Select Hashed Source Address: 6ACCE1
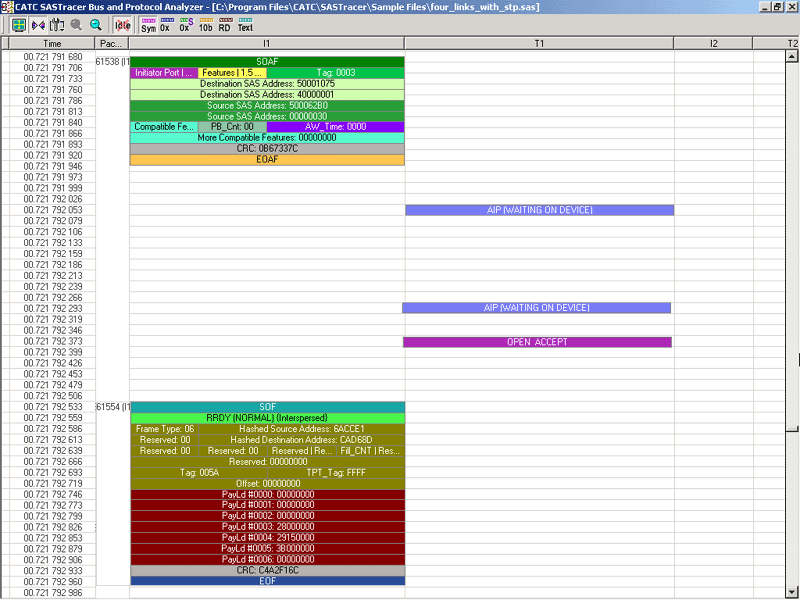The image size is (800, 600). (302, 429)
